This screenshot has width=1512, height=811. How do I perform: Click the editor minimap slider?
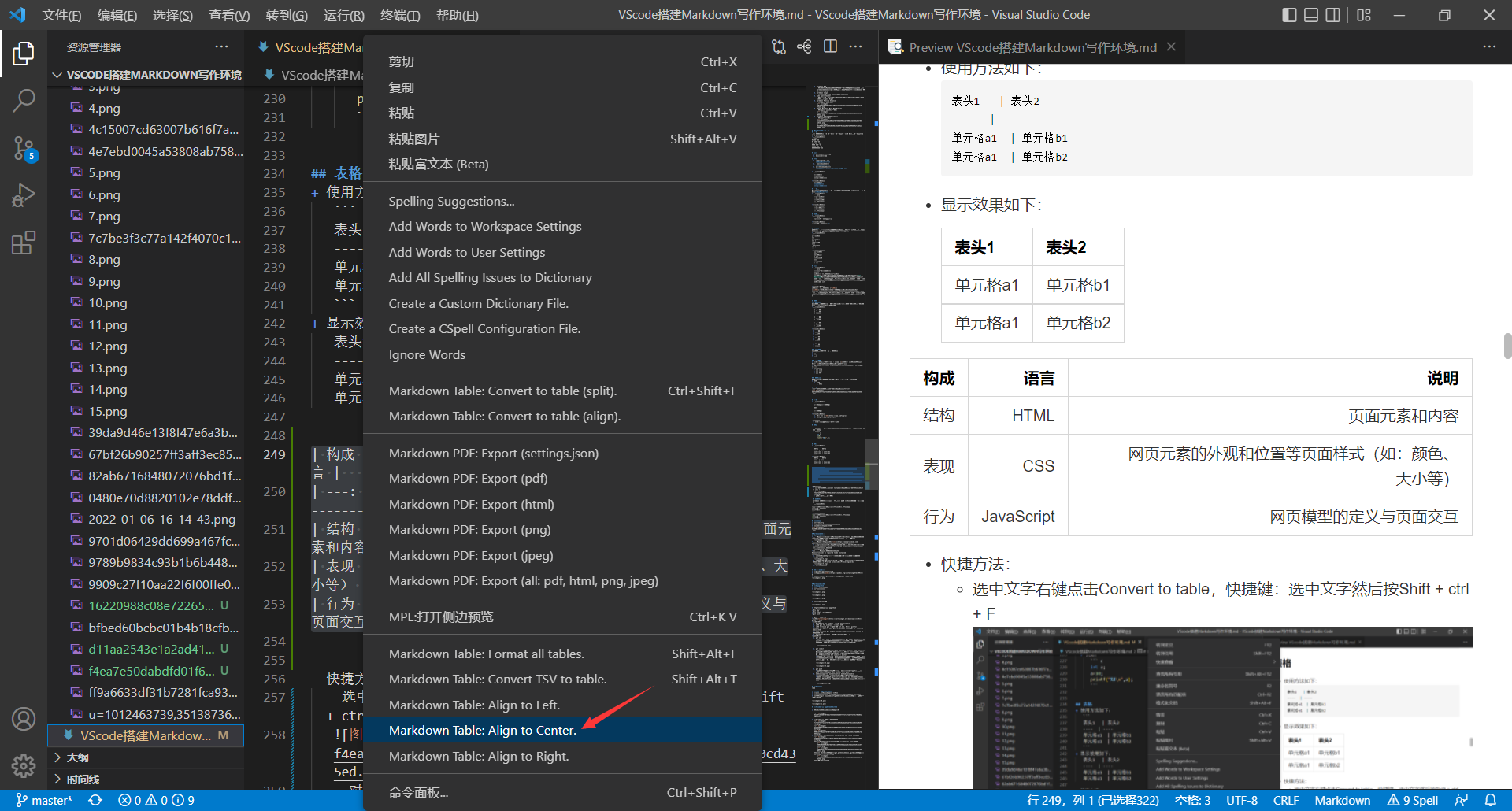point(838,474)
